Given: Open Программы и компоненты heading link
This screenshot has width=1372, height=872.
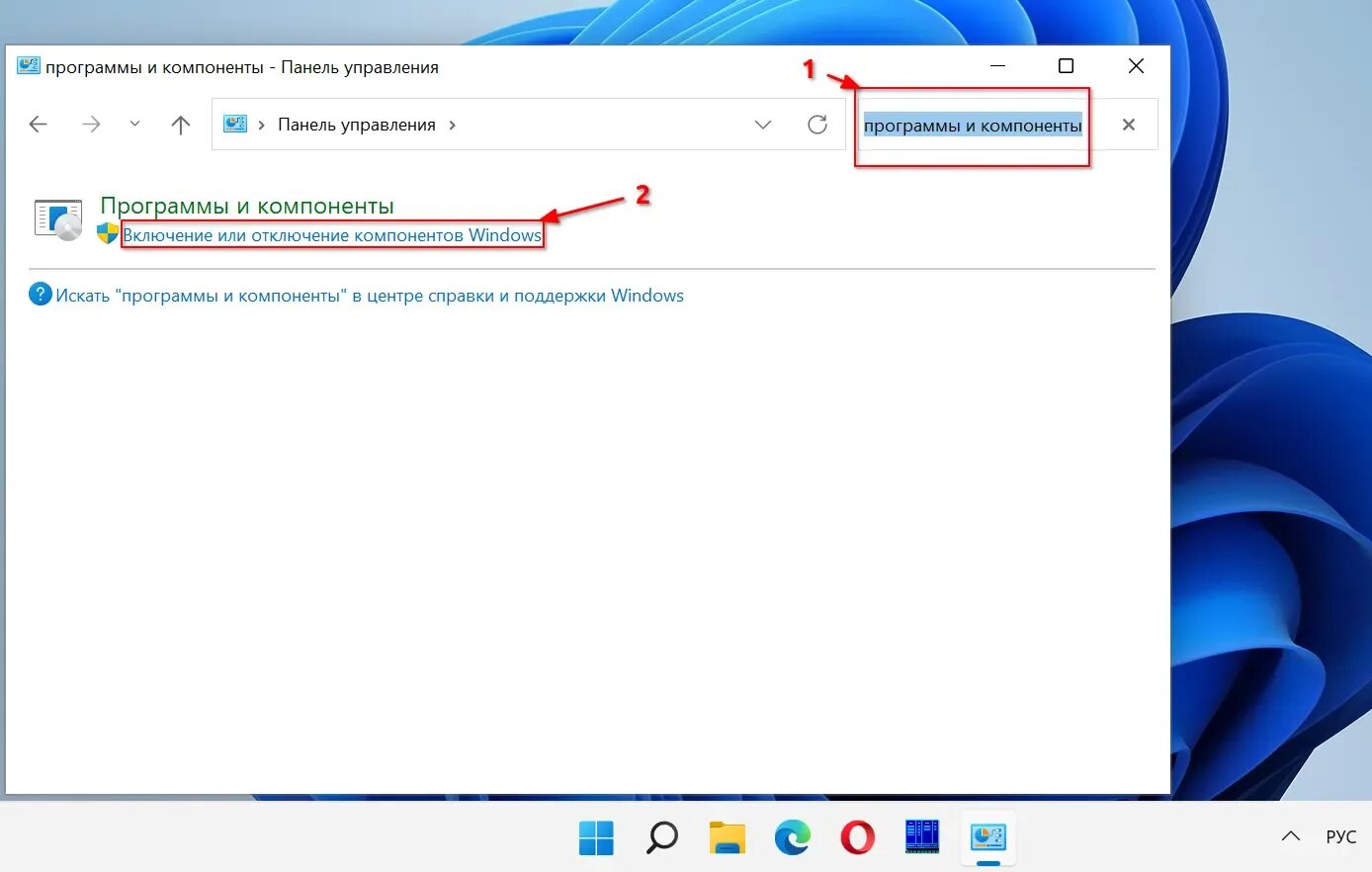Looking at the screenshot, I should [247, 206].
